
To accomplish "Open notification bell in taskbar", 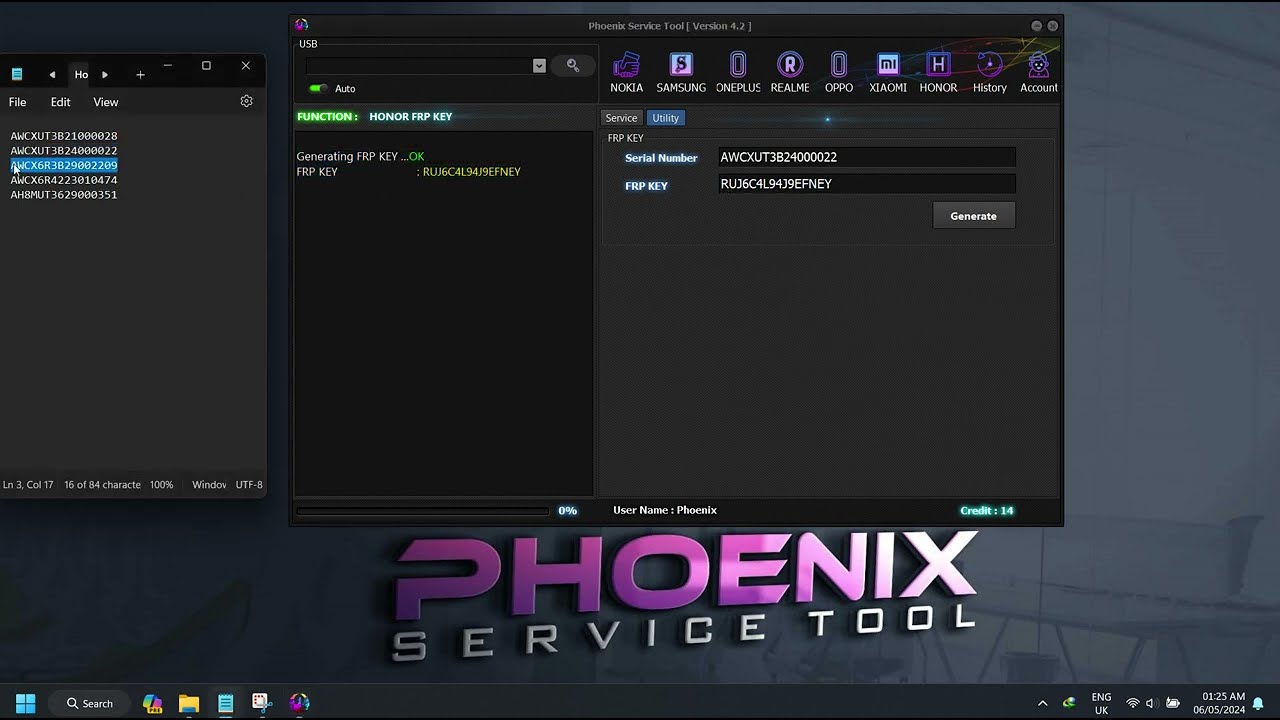I will pyautogui.click(x=1258, y=703).
